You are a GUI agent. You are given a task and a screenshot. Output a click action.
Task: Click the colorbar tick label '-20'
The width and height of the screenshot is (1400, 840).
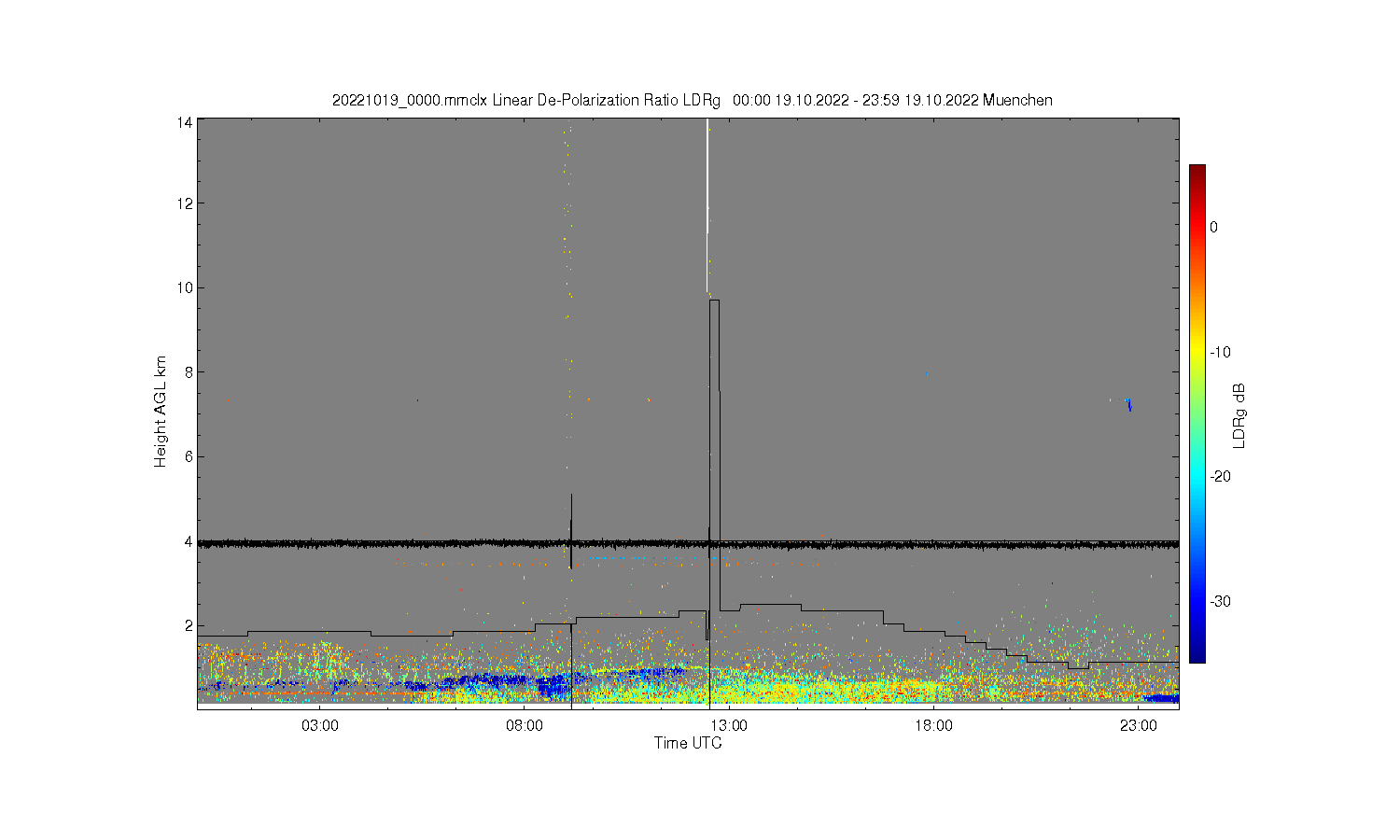coord(1221,476)
